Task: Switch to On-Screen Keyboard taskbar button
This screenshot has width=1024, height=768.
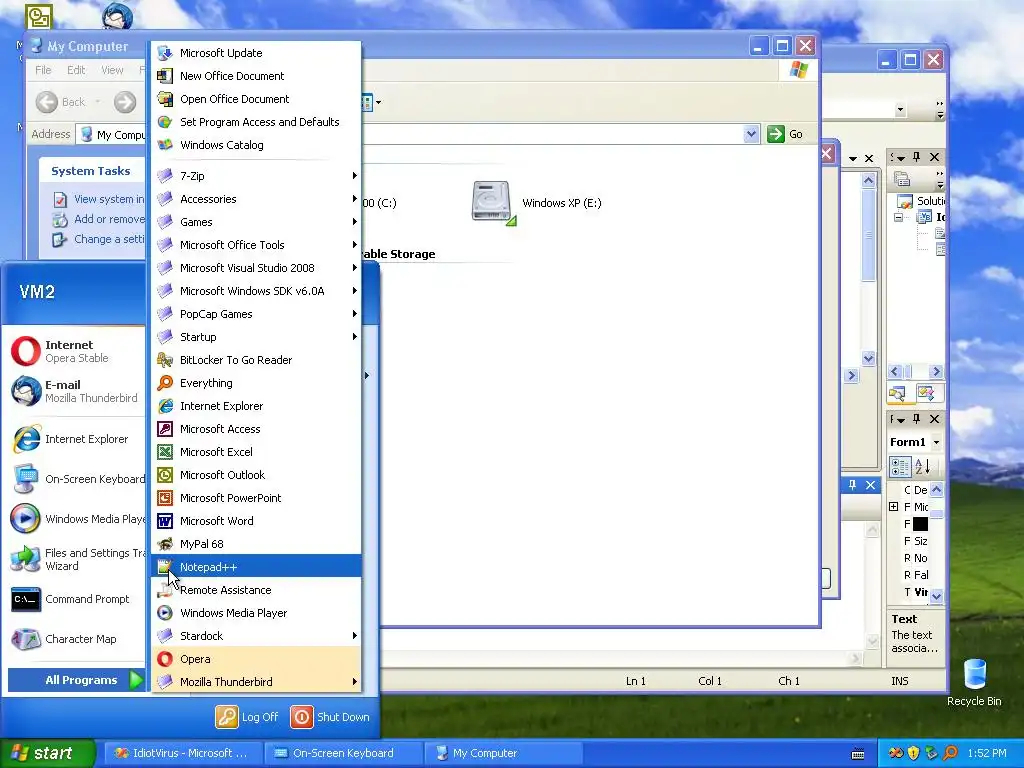Action: (x=343, y=753)
